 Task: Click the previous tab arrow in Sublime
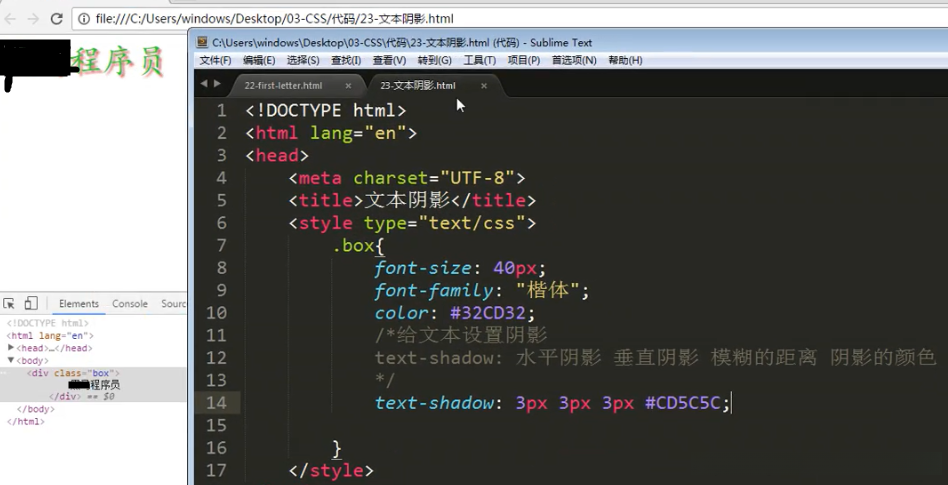[203, 83]
